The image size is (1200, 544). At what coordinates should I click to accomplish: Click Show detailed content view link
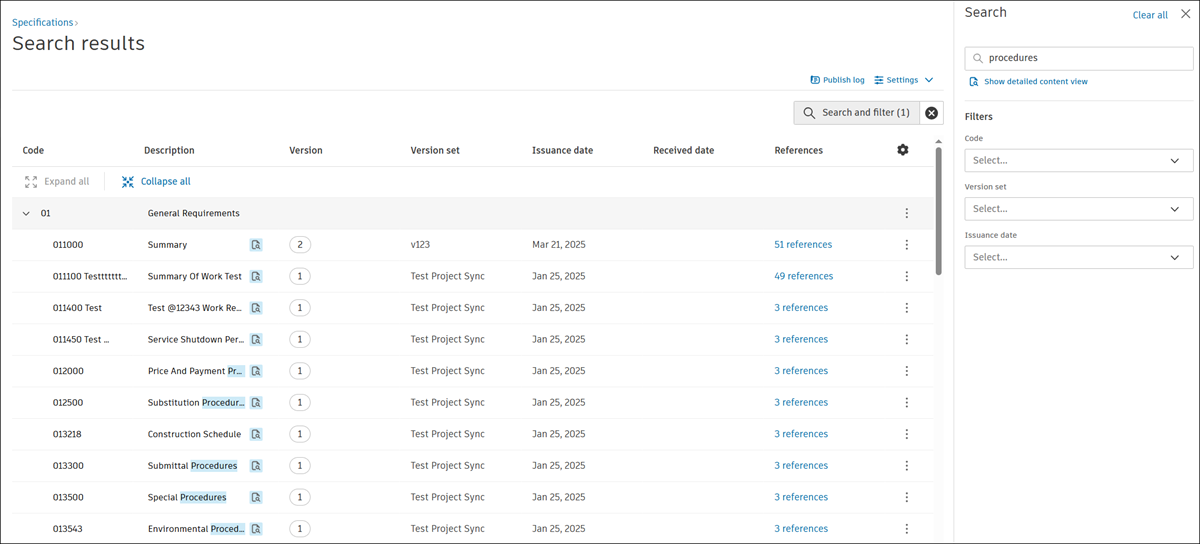pos(1035,82)
